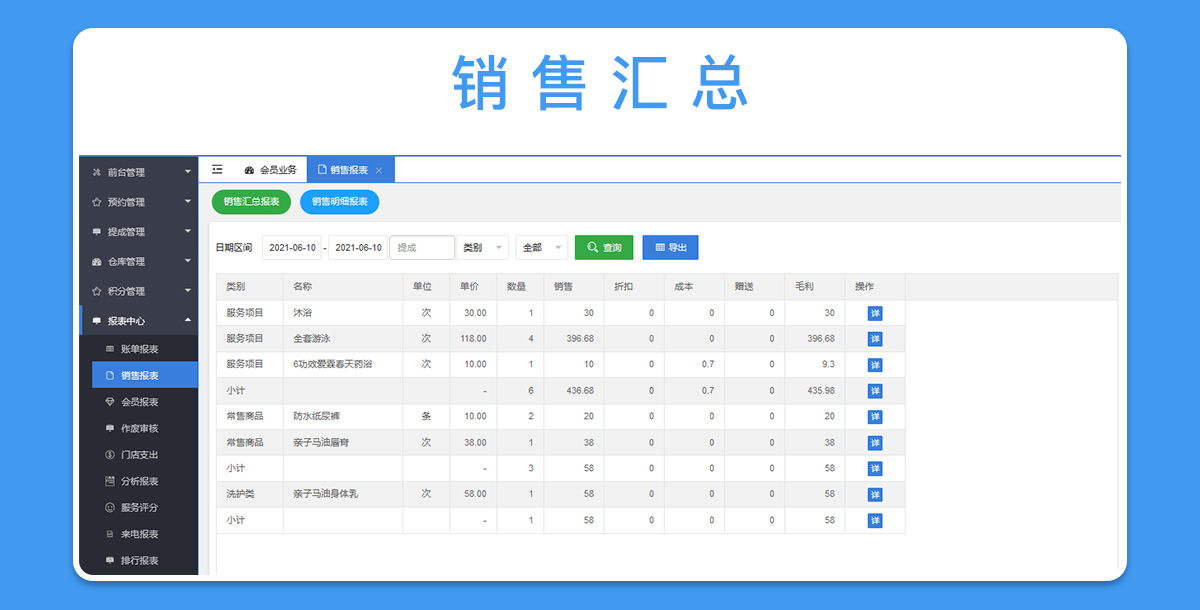The image size is (1200, 610).
Task: Click the 预约管理 star icon
Action: (97, 202)
